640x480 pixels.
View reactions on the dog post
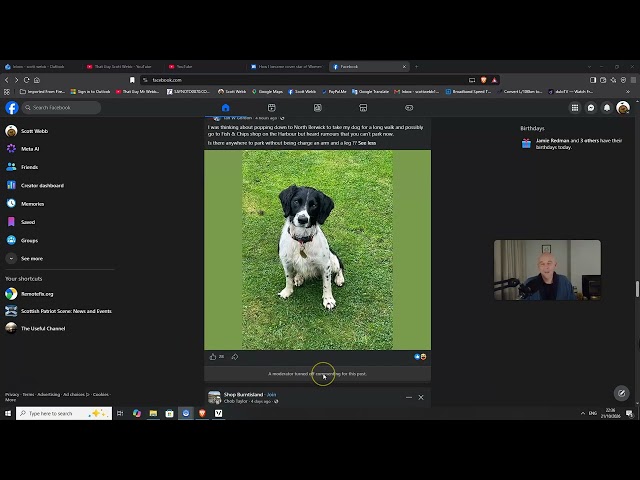[420, 357]
